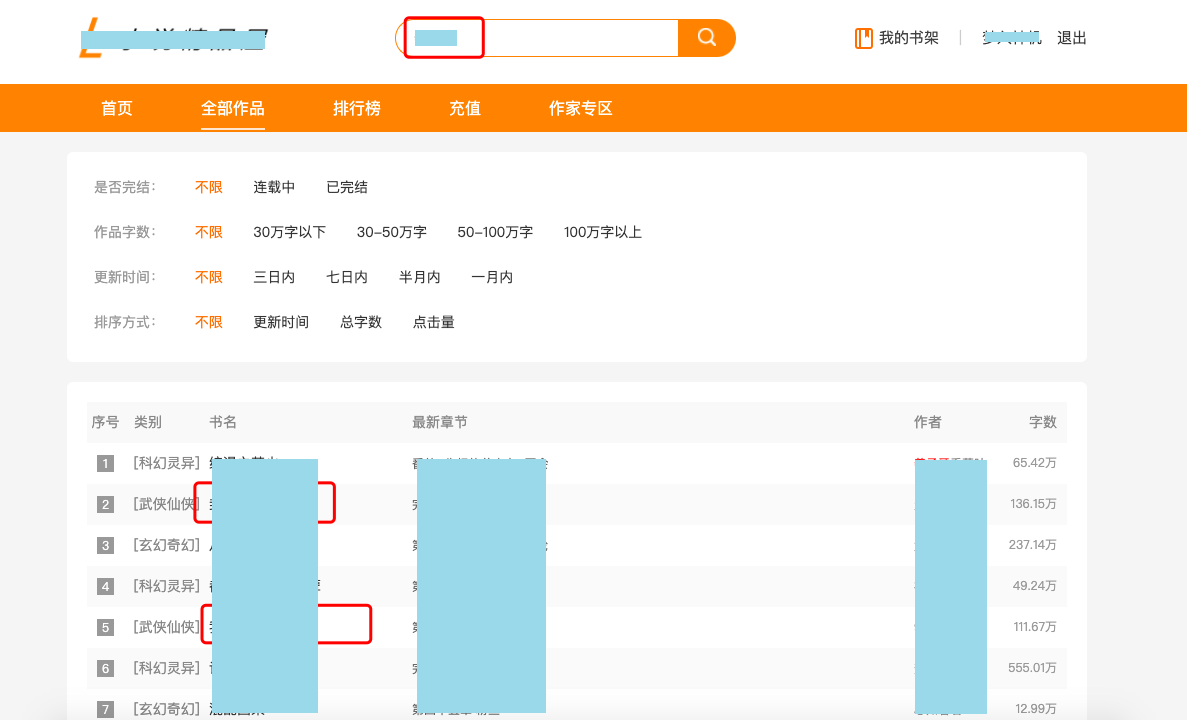Sort works by 总字数
This screenshot has width=1187, height=720.
click(361, 322)
